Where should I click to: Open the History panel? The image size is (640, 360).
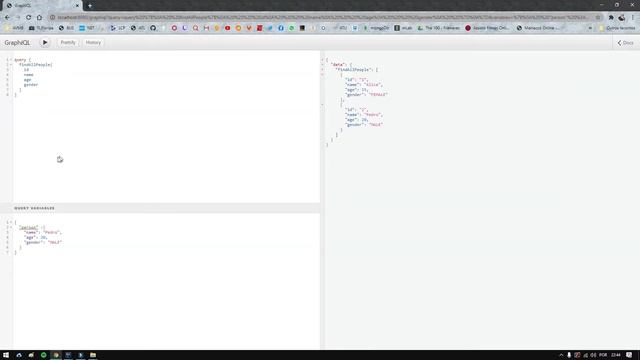click(93, 42)
